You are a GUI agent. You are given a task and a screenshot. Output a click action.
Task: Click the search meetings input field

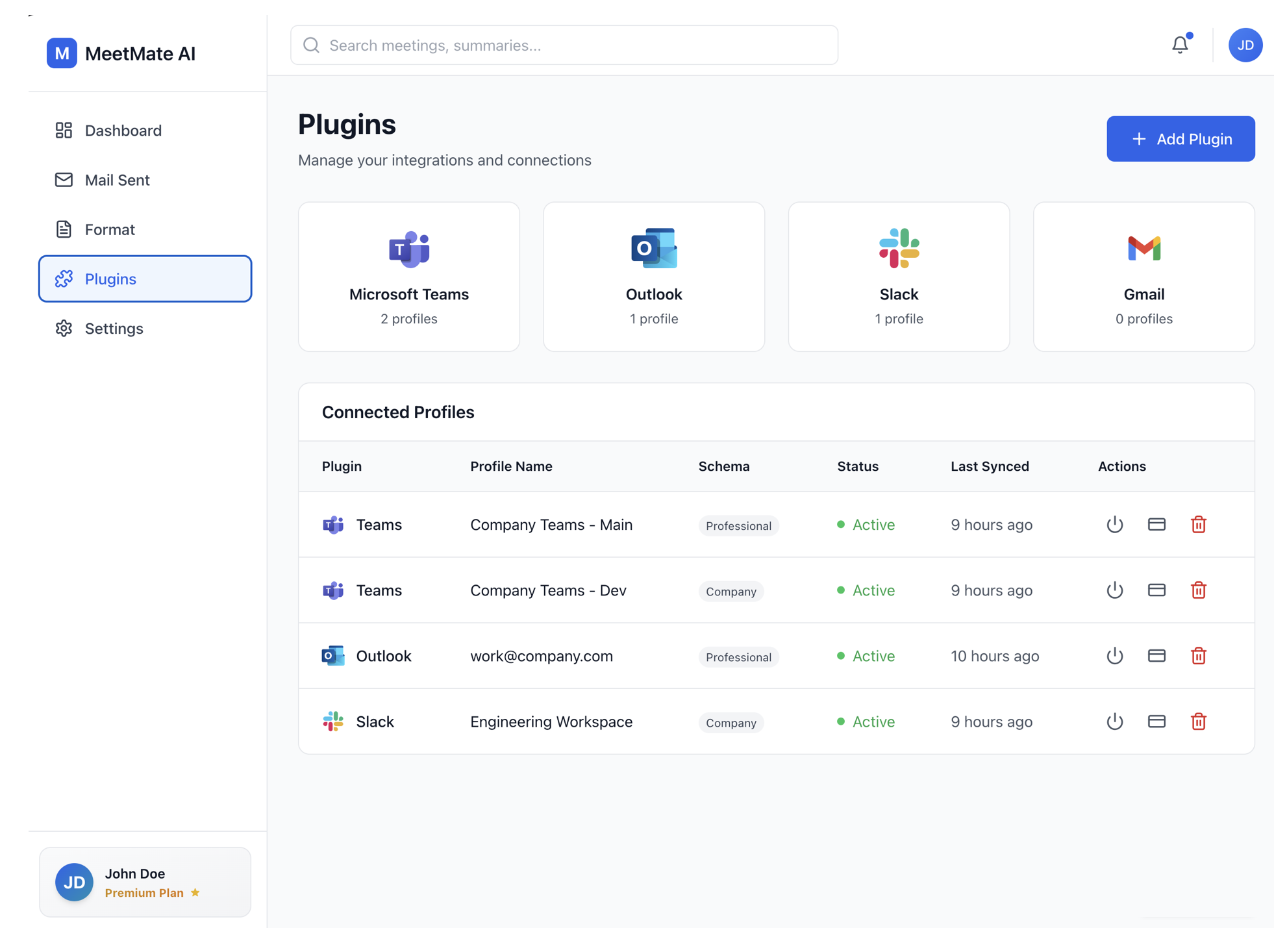click(564, 45)
